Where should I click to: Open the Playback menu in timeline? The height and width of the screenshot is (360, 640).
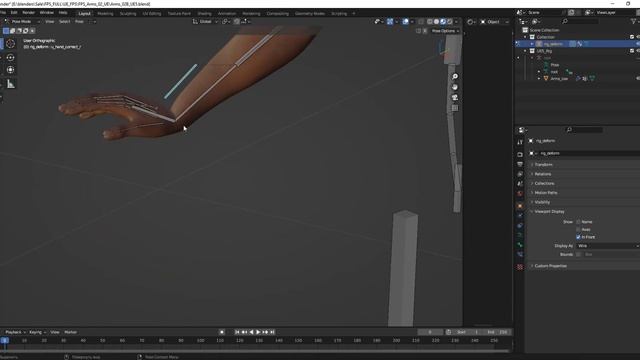[15, 332]
